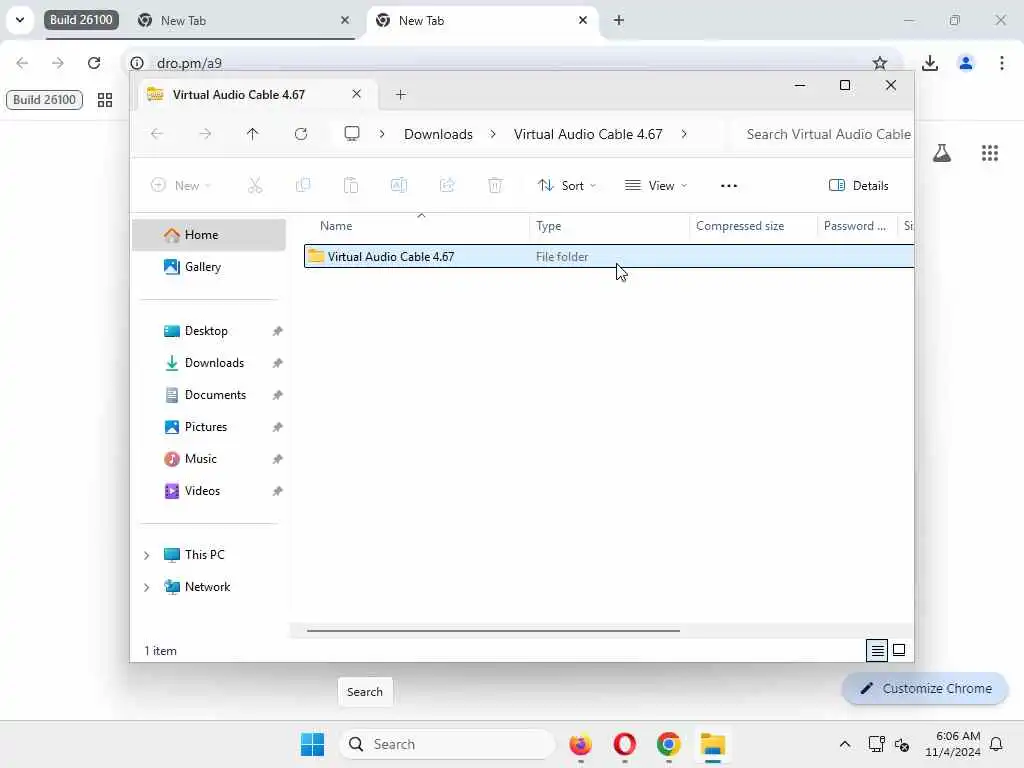The width and height of the screenshot is (1024, 768).
Task: Open Chrome tab search dropdown arrow
Action: [20, 20]
